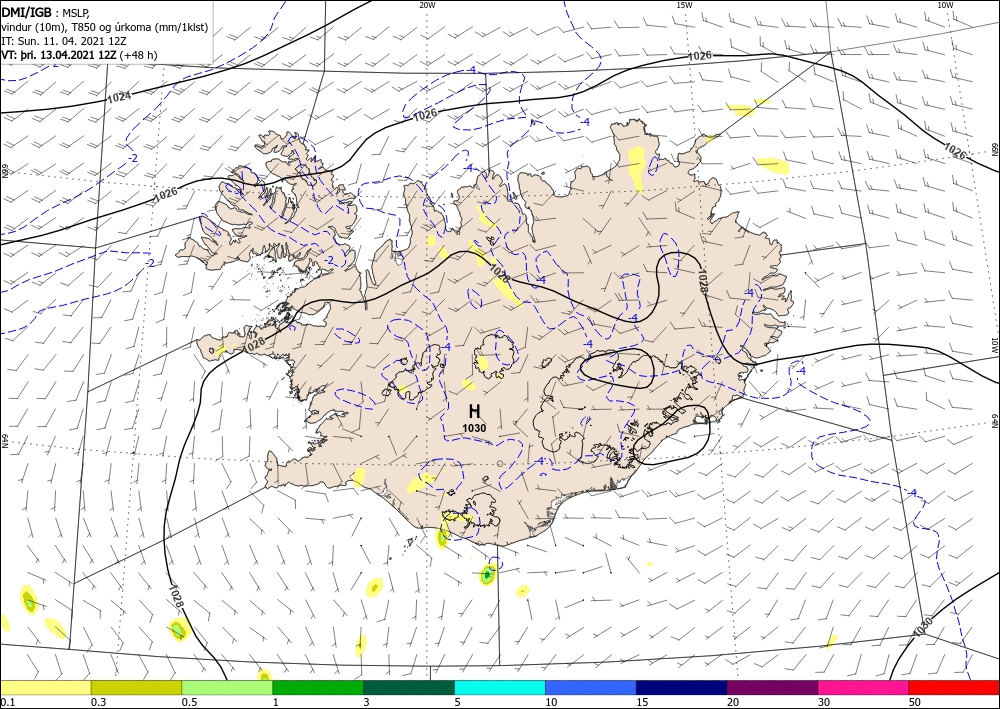Click the legend value 1

[276, 702]
